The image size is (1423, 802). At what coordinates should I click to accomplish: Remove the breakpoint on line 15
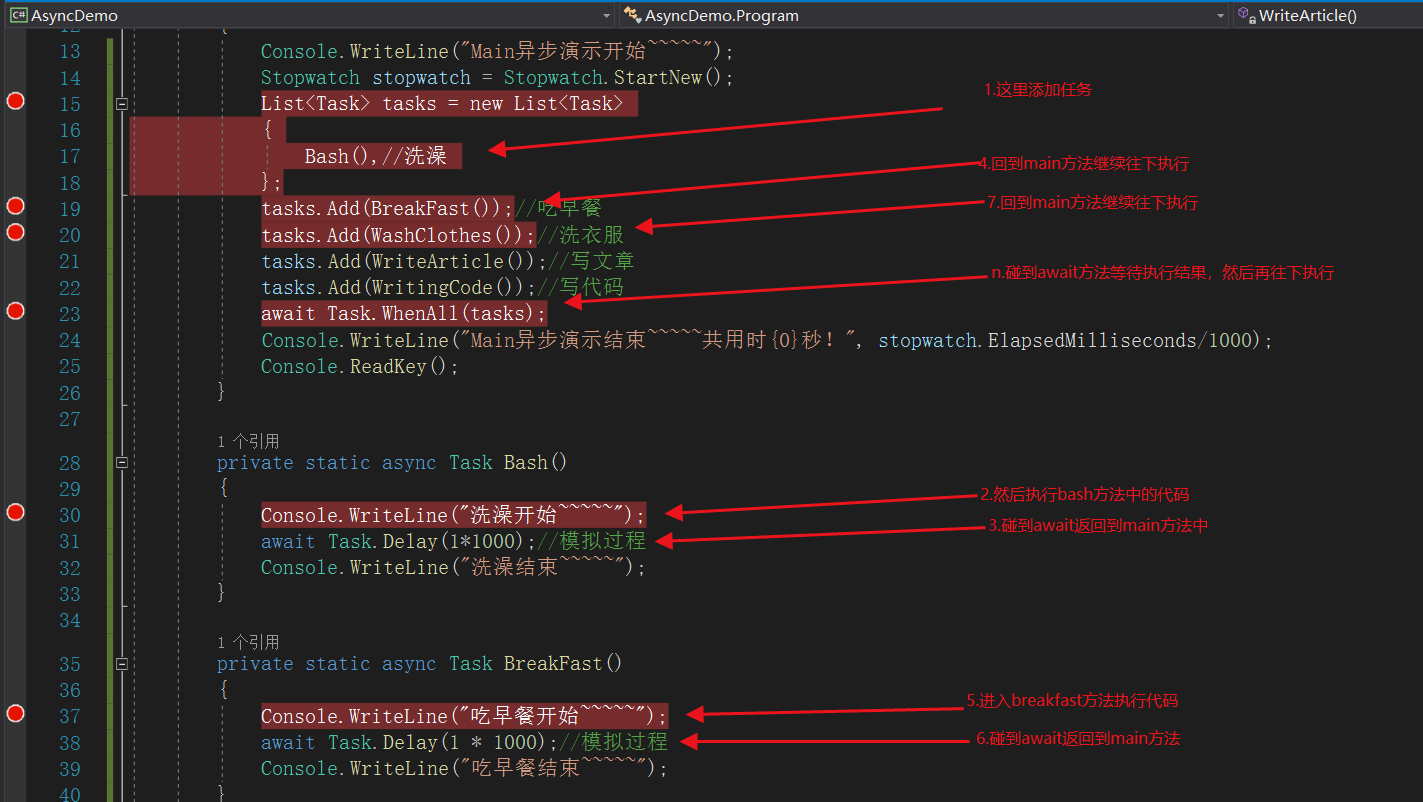pyautogui.click(x=15, y=100)
